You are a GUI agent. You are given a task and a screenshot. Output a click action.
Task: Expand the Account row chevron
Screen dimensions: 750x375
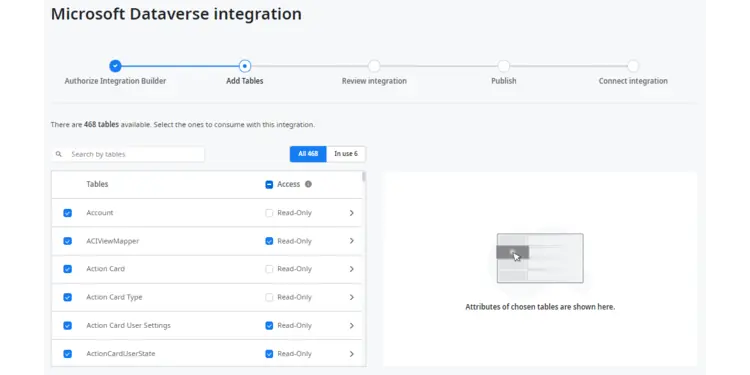352,213
